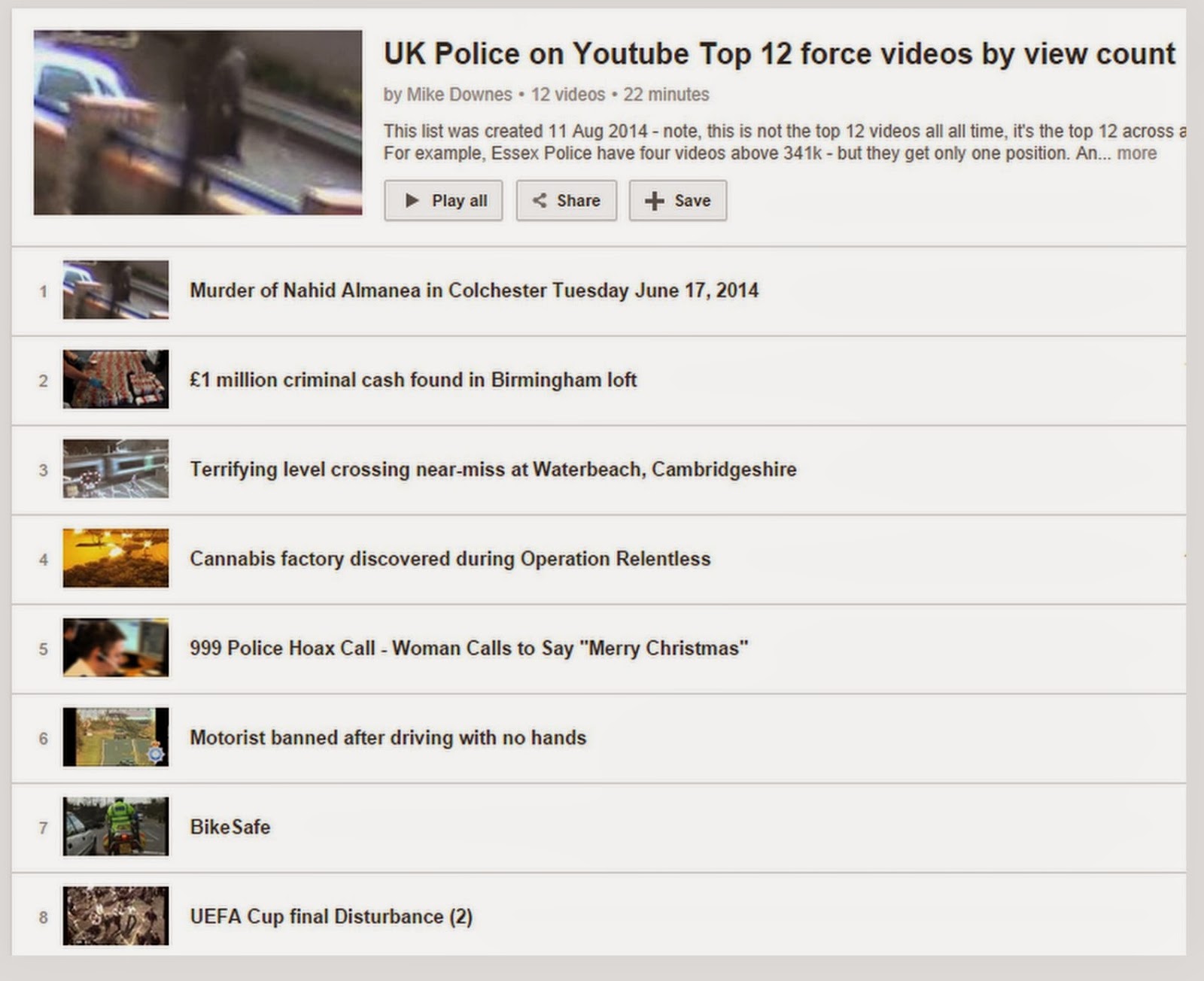The image size is (1204, 981).
Task: Click index number 8 of the playlist
Action: (x=44, y=918)
